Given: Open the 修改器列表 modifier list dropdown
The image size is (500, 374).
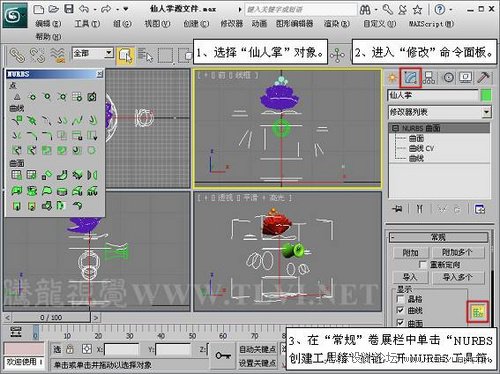Looking at the screenshot, I should 486,112.
